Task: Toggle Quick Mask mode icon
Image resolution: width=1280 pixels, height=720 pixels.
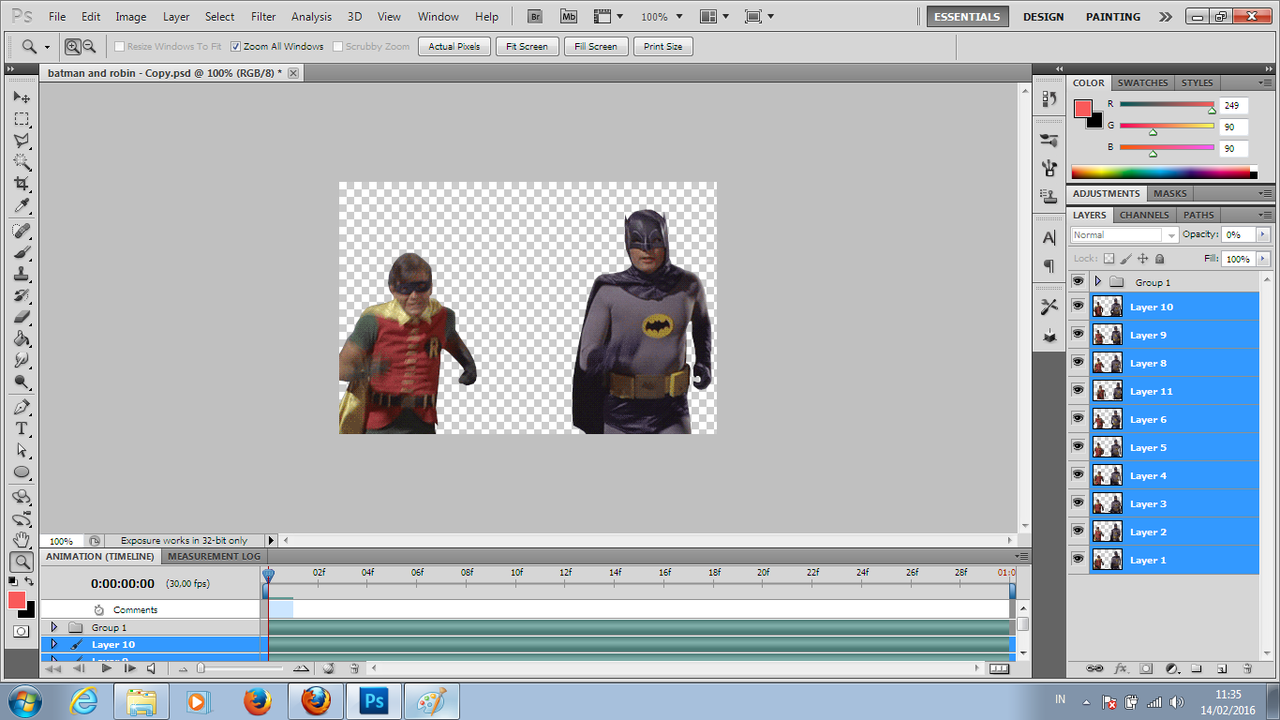Action: pos(21,631)
